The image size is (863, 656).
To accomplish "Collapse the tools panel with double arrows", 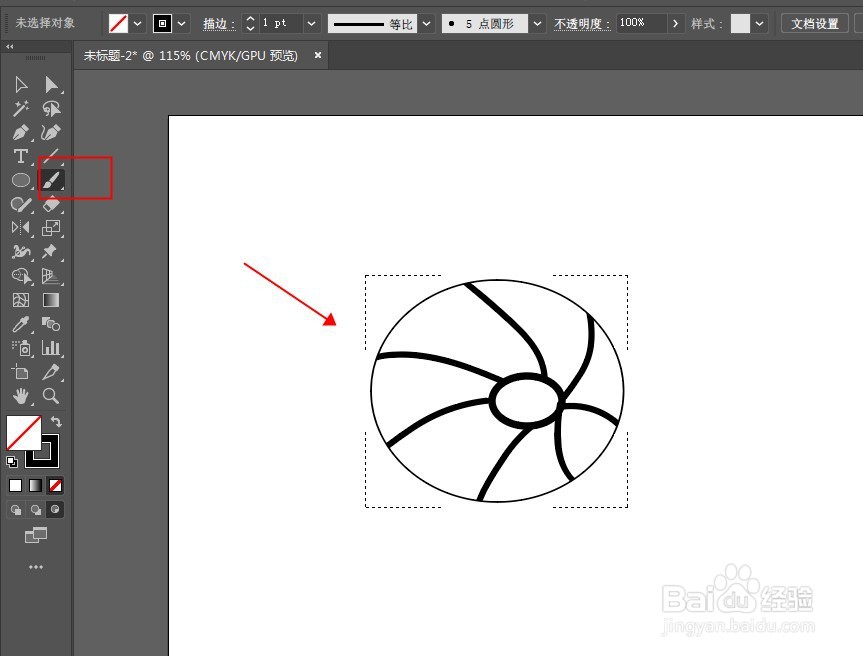I will click(9, 47).
